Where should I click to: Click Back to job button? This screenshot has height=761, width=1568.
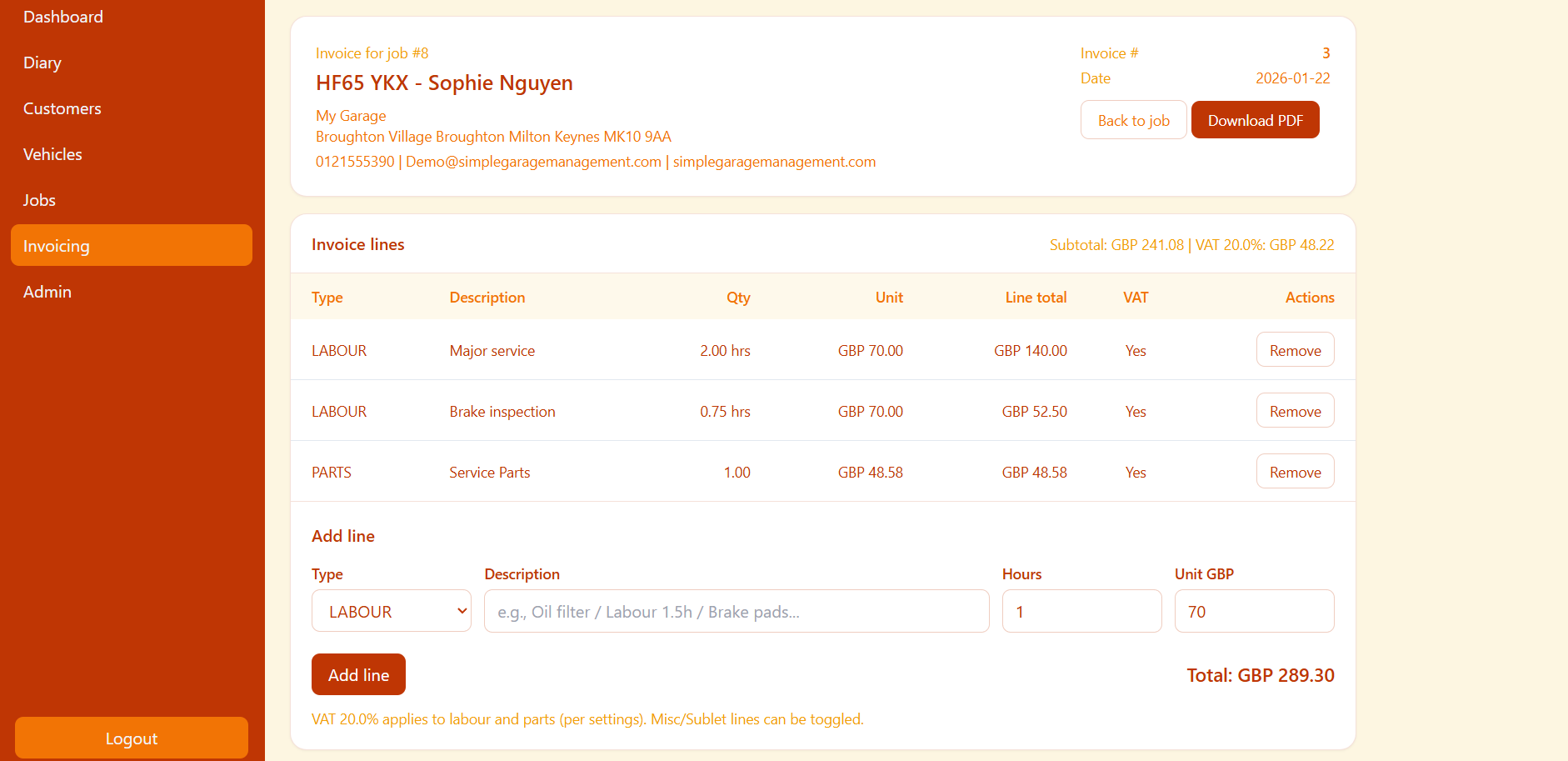click(x=1133, y=120)
